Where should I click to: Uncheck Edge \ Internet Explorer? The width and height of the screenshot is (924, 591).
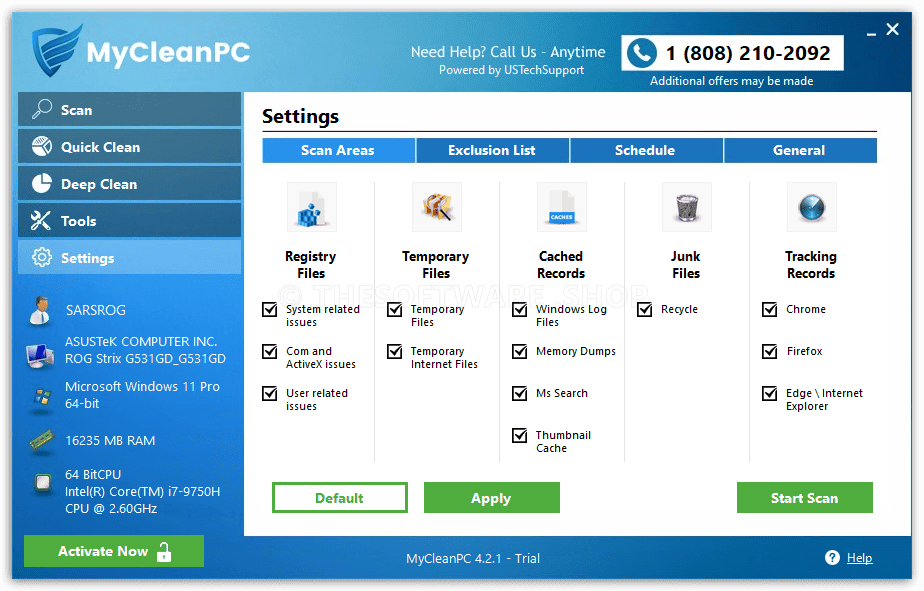(770, 393)
